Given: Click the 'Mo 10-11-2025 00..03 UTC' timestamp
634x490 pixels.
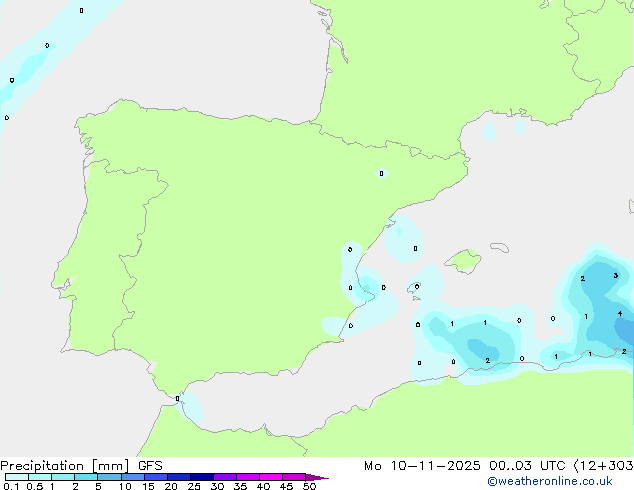Looking at the screenshot, I should coord(465,466).
